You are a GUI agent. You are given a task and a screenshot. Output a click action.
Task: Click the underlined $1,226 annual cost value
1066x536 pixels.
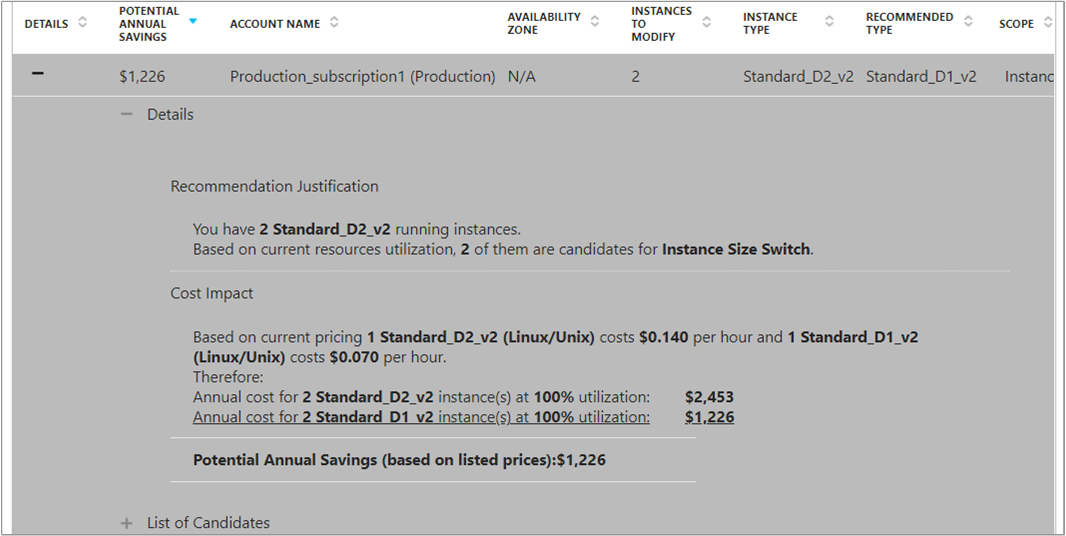(709, 417)
